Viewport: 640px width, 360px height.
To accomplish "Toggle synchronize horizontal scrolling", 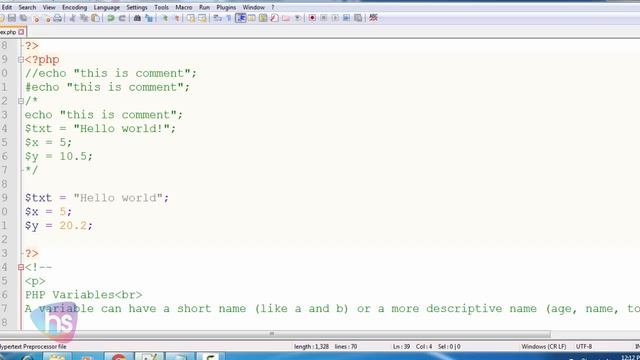I will [202, 18].
